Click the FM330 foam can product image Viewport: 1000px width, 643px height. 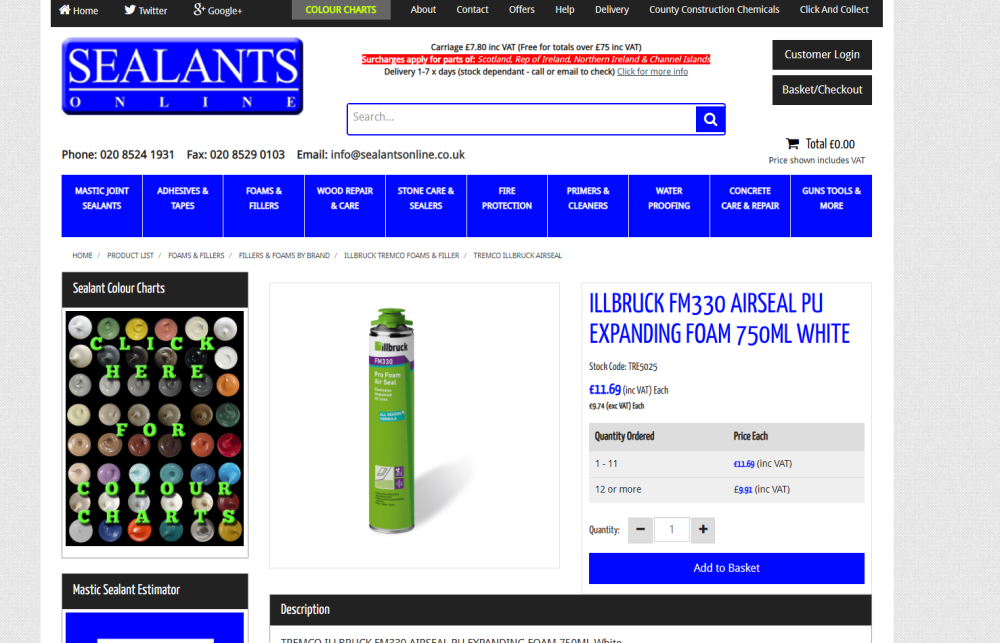tap(391, 420)
